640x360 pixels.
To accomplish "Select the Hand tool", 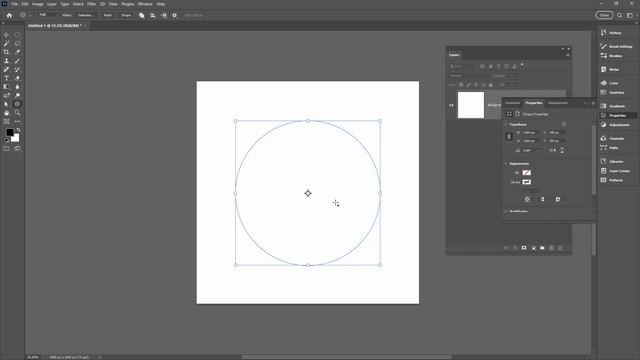I will [x=6, y=113].
